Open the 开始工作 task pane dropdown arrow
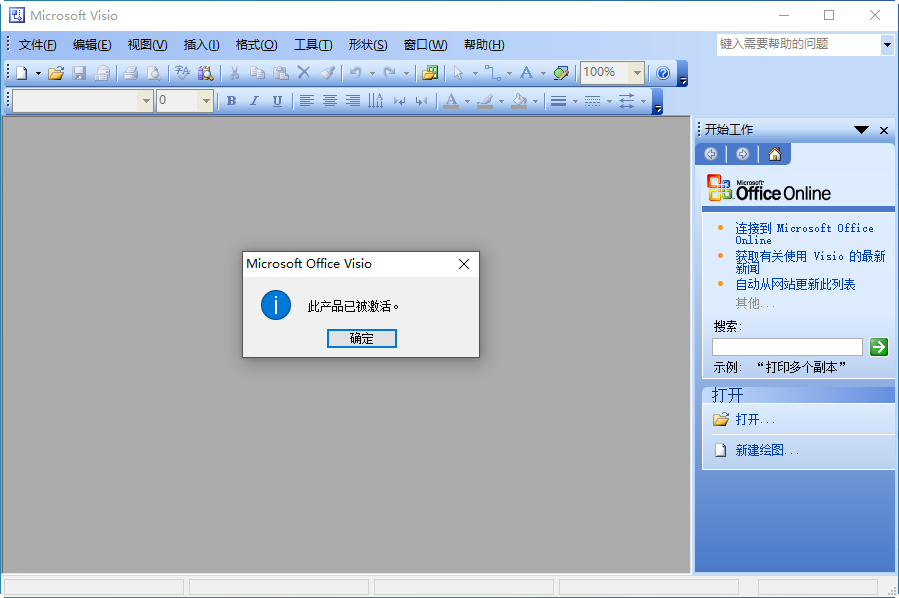The image size is (899, 598). pos(861,130)
